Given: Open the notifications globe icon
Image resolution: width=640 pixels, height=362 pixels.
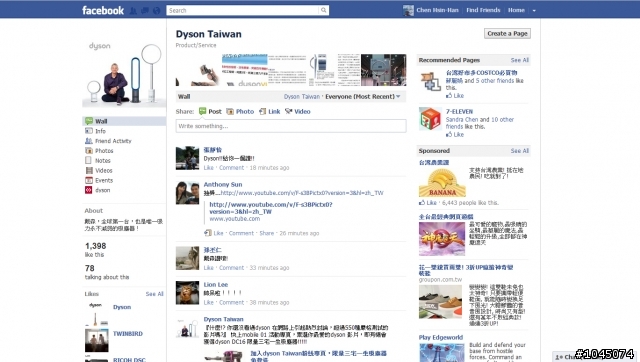Looking at the screenshot, I should coord(156,11).
